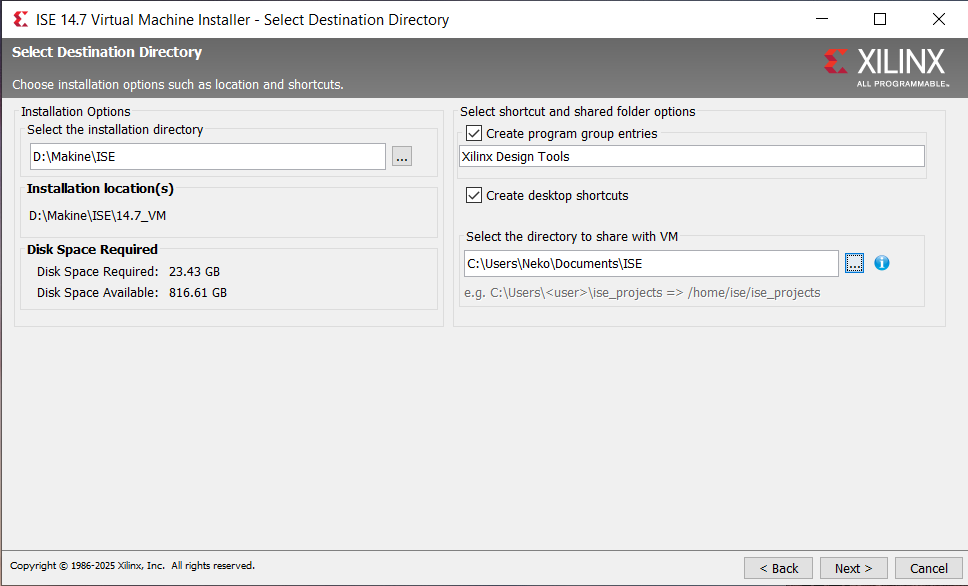968x586 pixels.
Task: Close the ISE installer window
Action: point(938,19)
